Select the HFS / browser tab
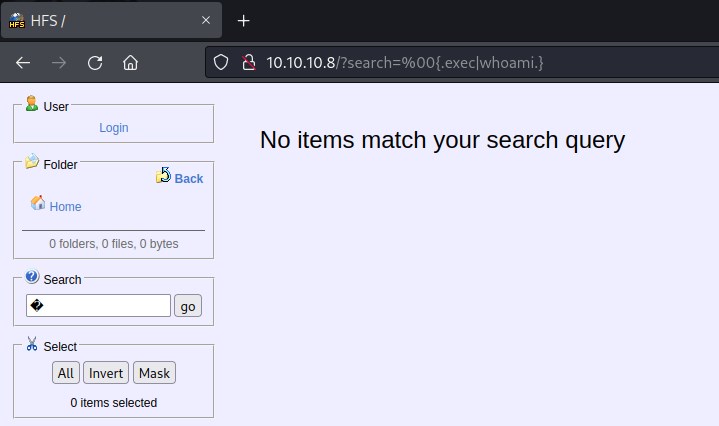Screen dimensions: 719x426 [100, 20]
